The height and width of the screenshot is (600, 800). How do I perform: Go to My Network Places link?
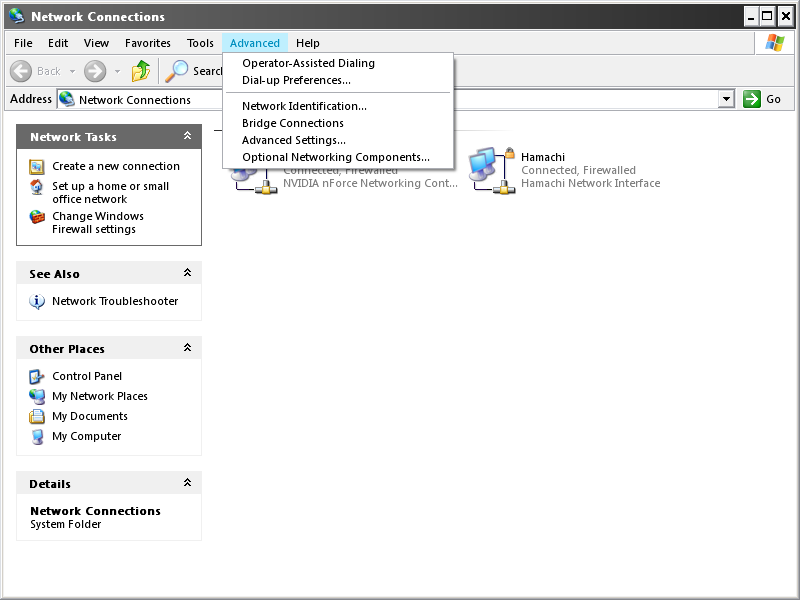pyautogui.click(x=99, y=396)
